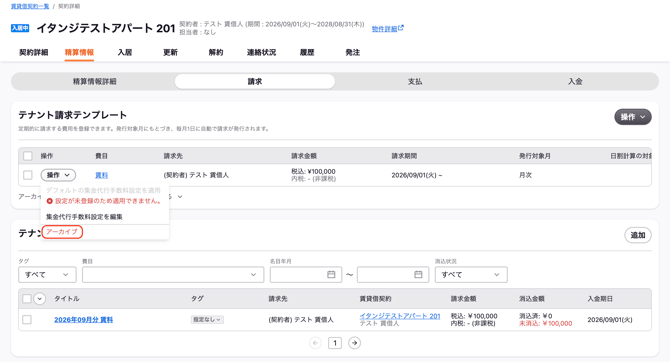Open the 発注 tab
Viewport: 670px width, 362px height.
tap(353, 52)
